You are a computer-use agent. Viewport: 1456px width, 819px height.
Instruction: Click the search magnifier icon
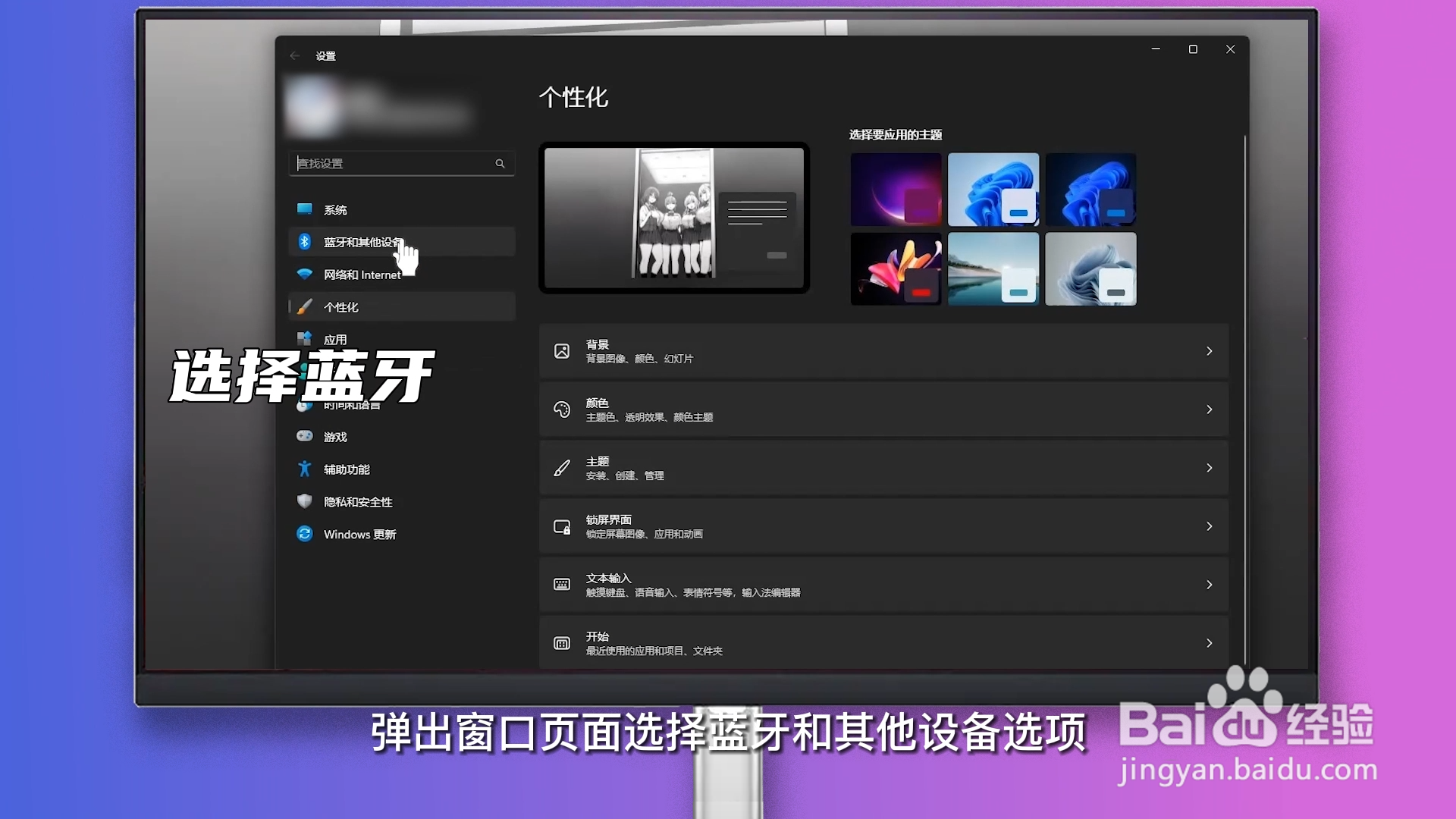500,163
